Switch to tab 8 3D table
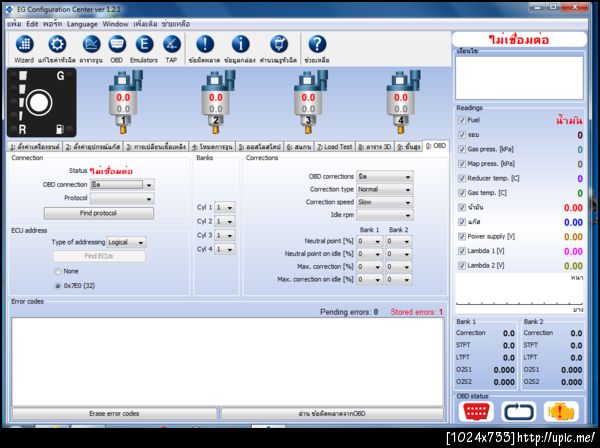600x448 pixels. 375,147
